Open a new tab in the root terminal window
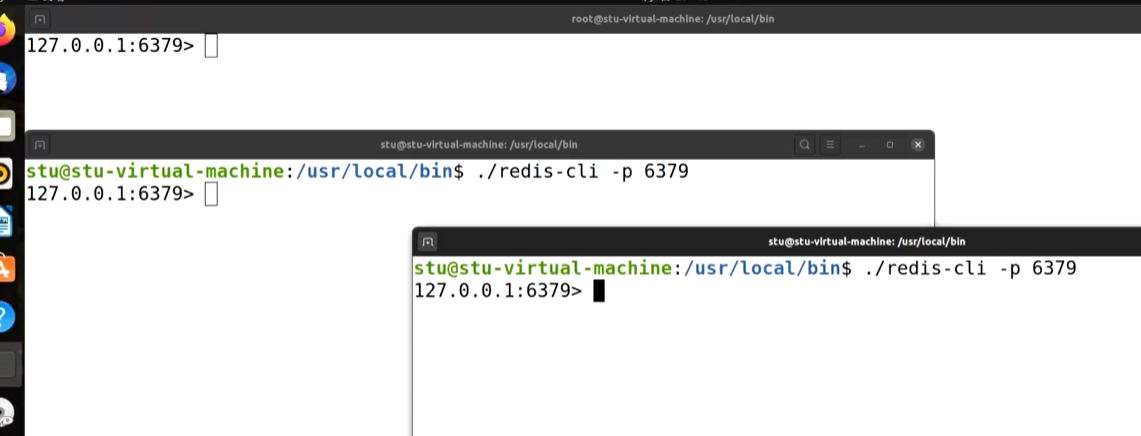The height and width of the screenshot is (436, 1141). coord(40,19)
